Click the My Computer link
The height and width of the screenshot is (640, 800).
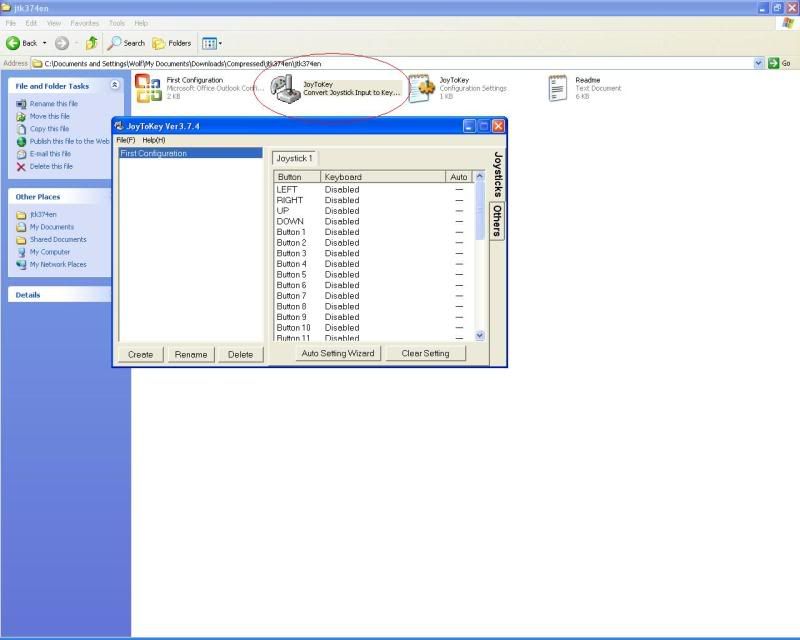tap(50, 252)
